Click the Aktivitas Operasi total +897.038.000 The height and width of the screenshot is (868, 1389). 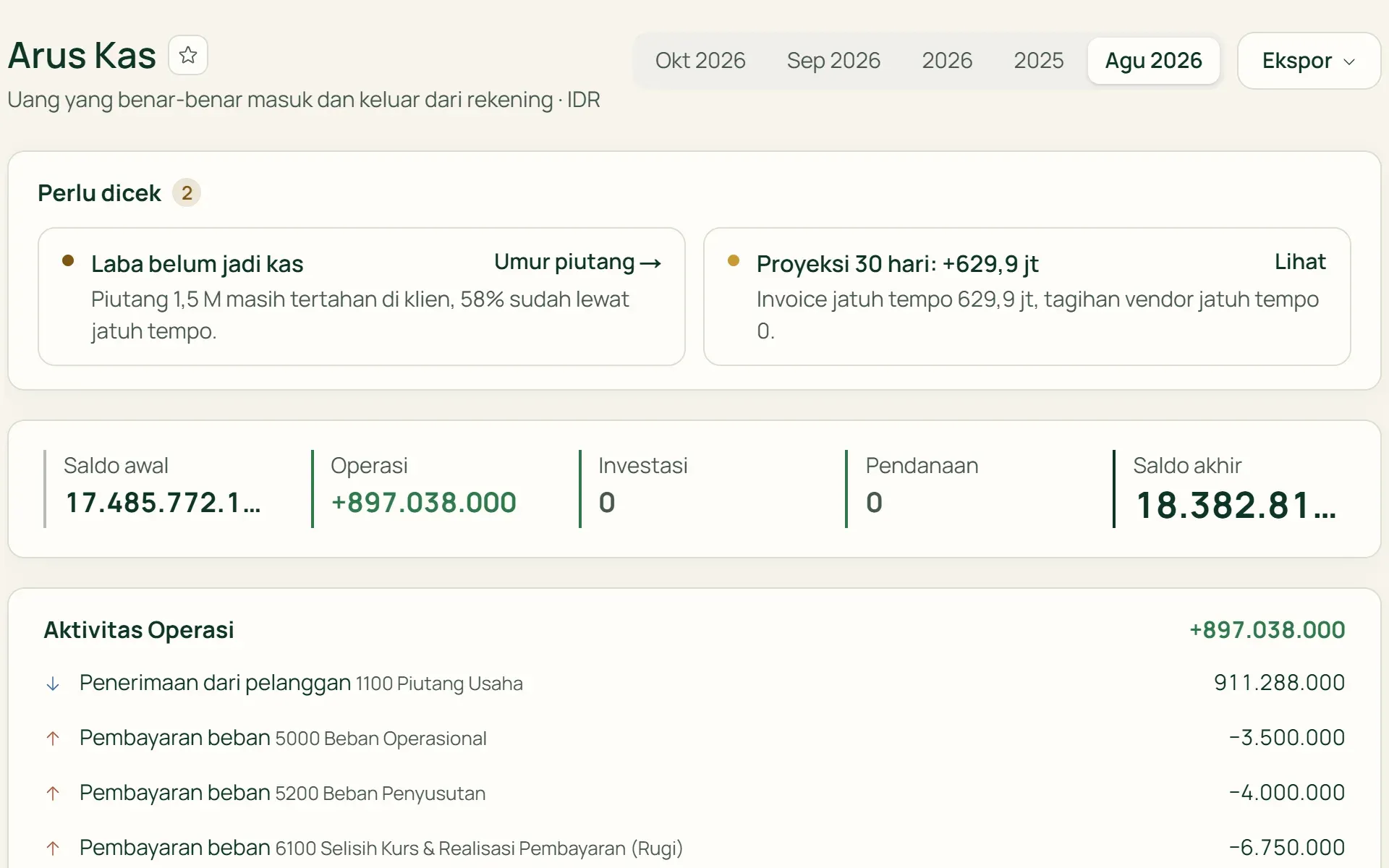[1267, 630]
